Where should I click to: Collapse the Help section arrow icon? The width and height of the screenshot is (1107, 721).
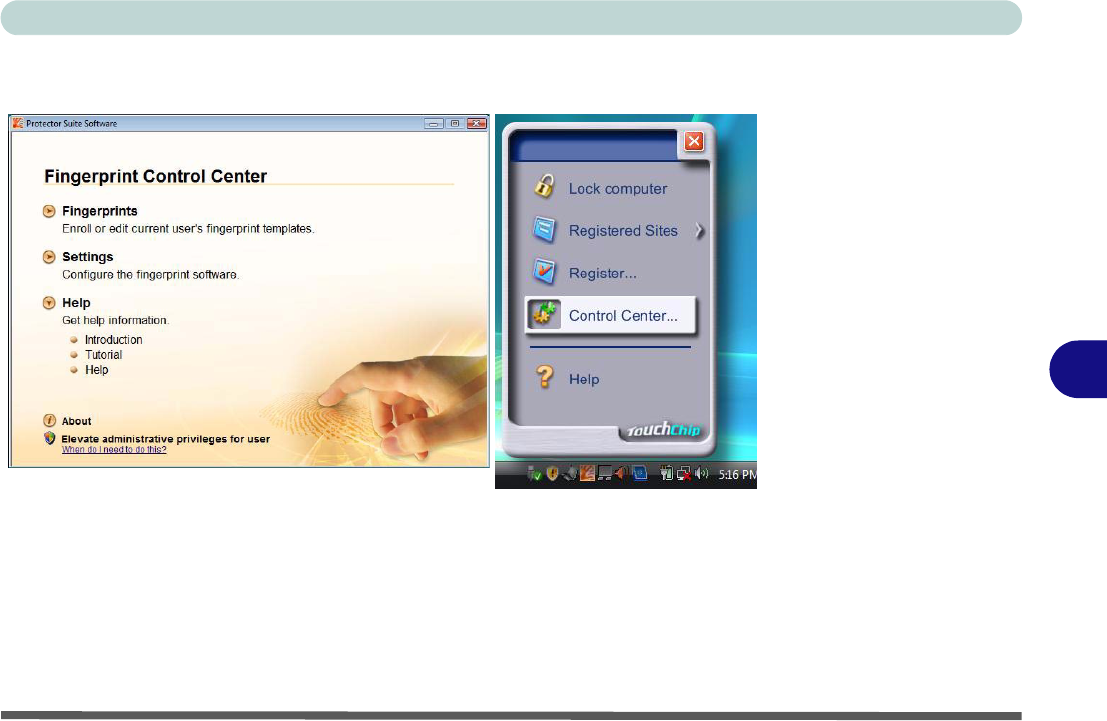(49, 303)
